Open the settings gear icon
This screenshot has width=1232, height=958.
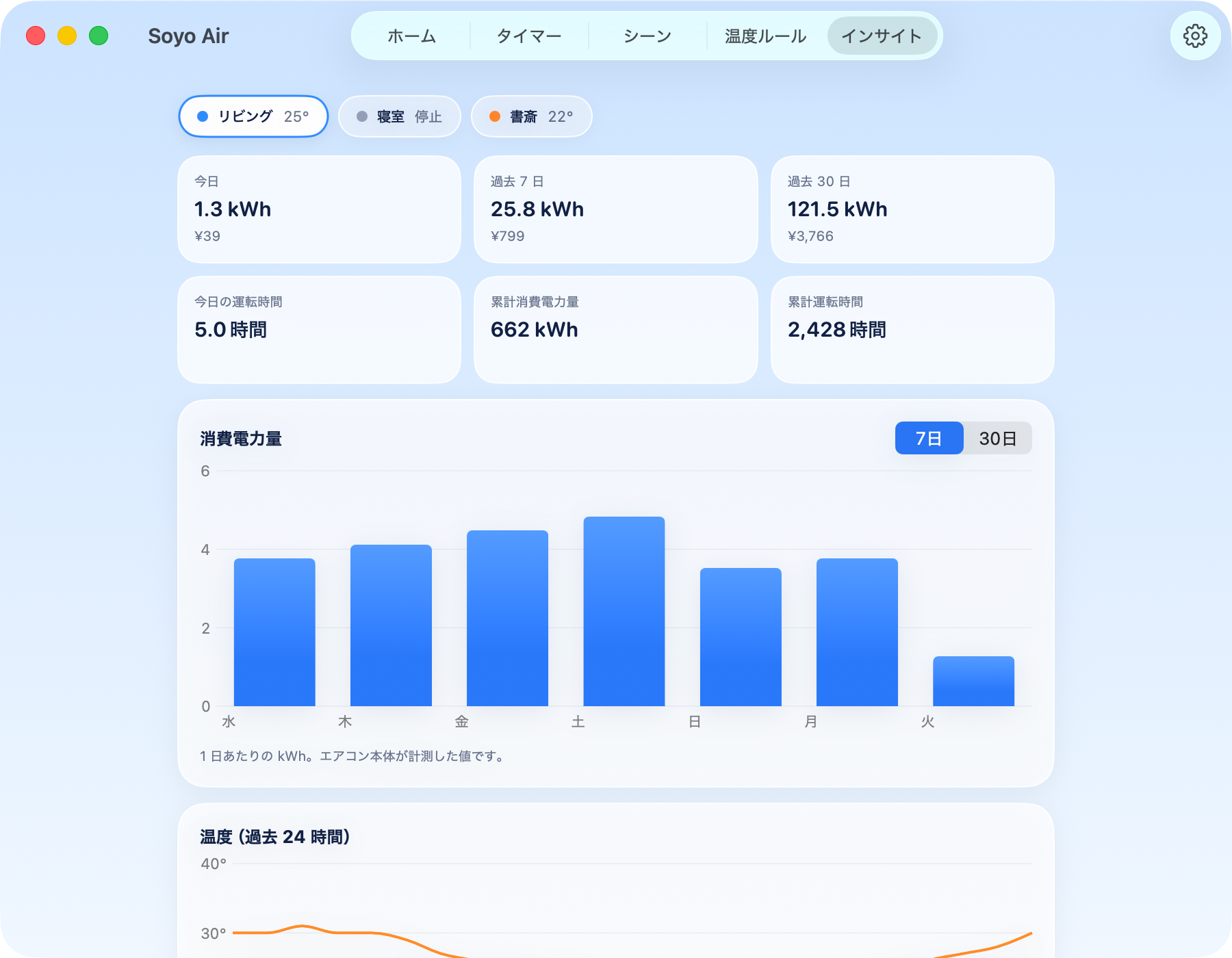pyautogui.click(x=1195, y=36)
